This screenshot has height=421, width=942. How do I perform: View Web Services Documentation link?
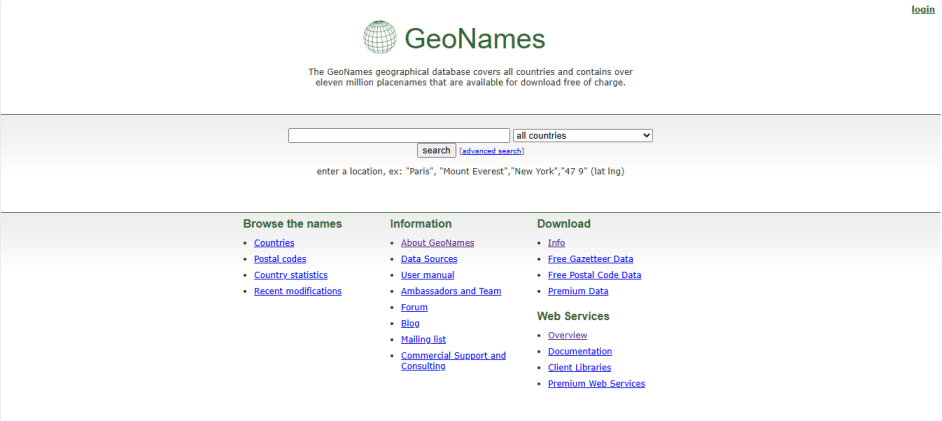tap(579, 351)
